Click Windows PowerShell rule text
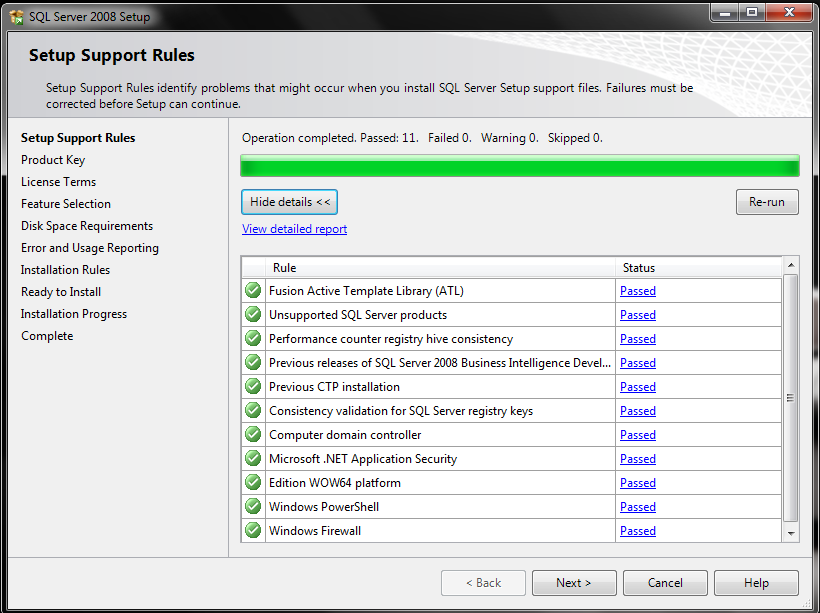 [324, 507]
